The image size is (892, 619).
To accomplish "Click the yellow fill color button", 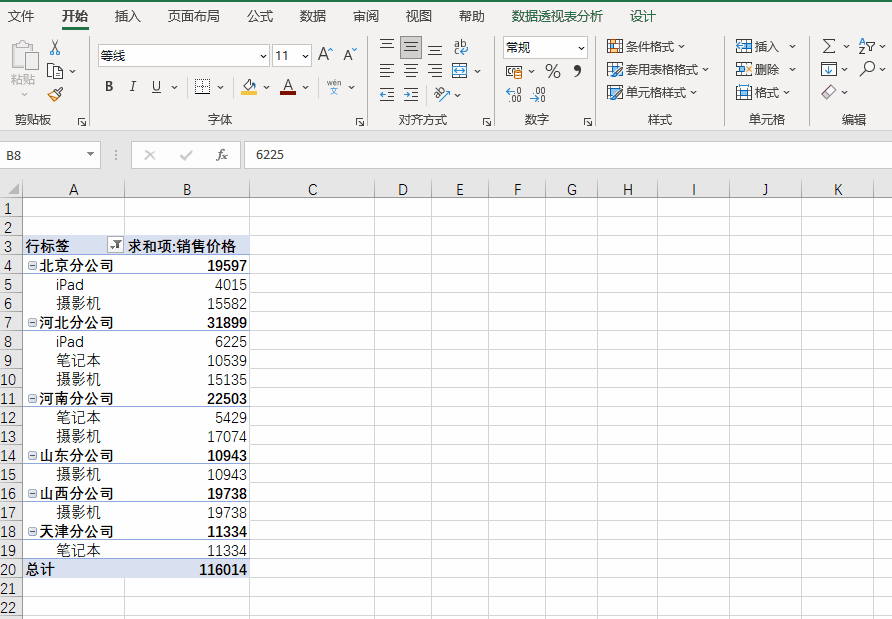I will pos(249,87).
